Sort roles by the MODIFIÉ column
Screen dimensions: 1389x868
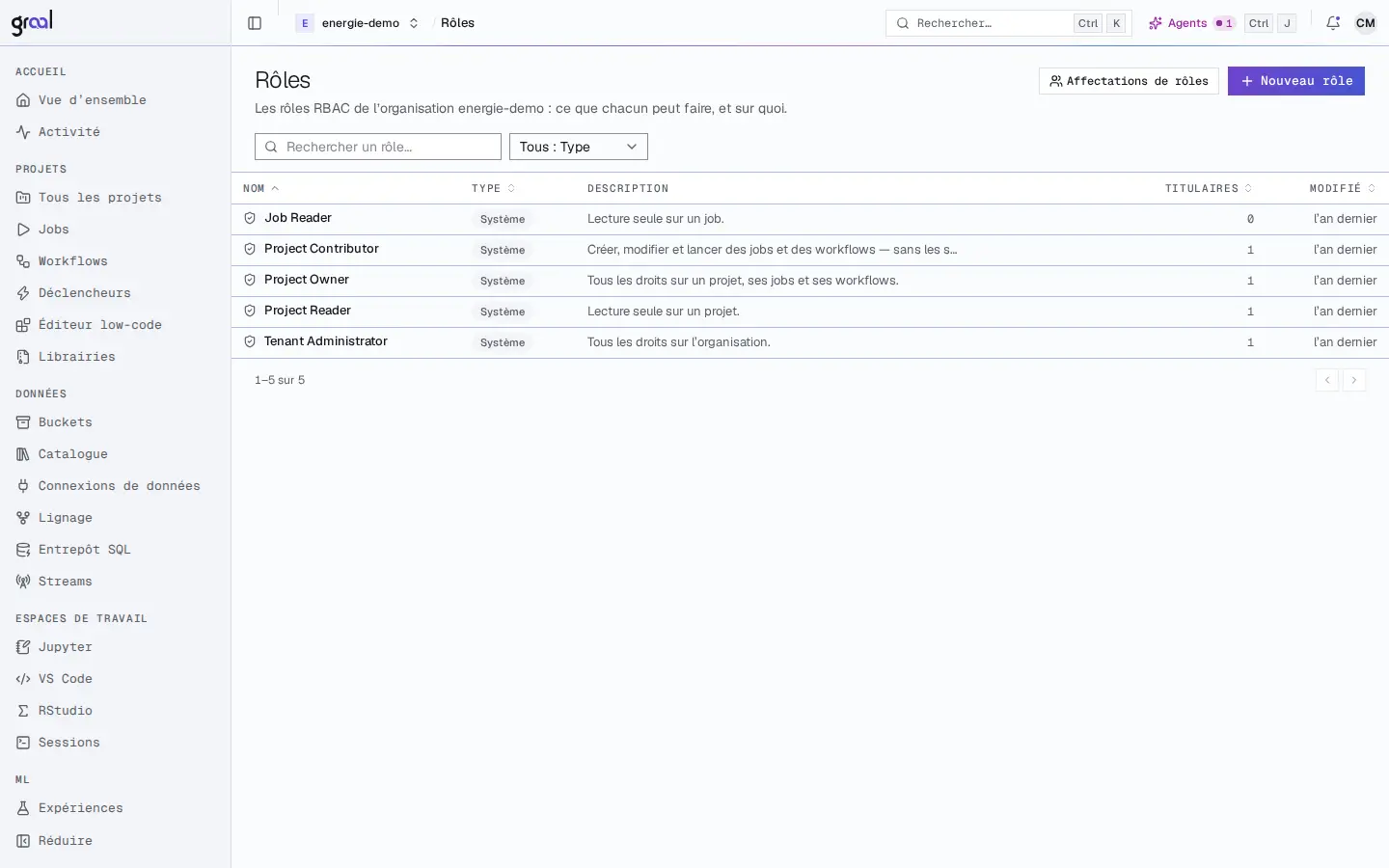[1343, 188]
